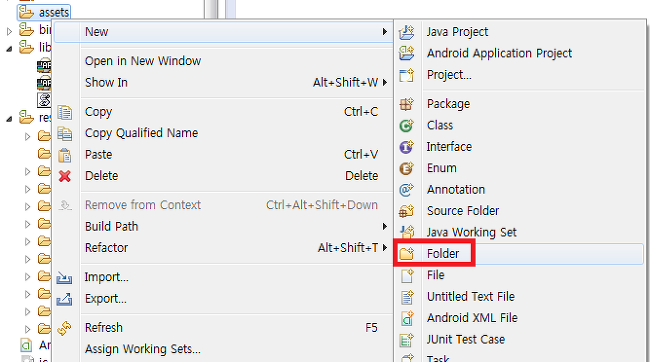
Task: Choose Import... from context menu
Action: [107, 277]
